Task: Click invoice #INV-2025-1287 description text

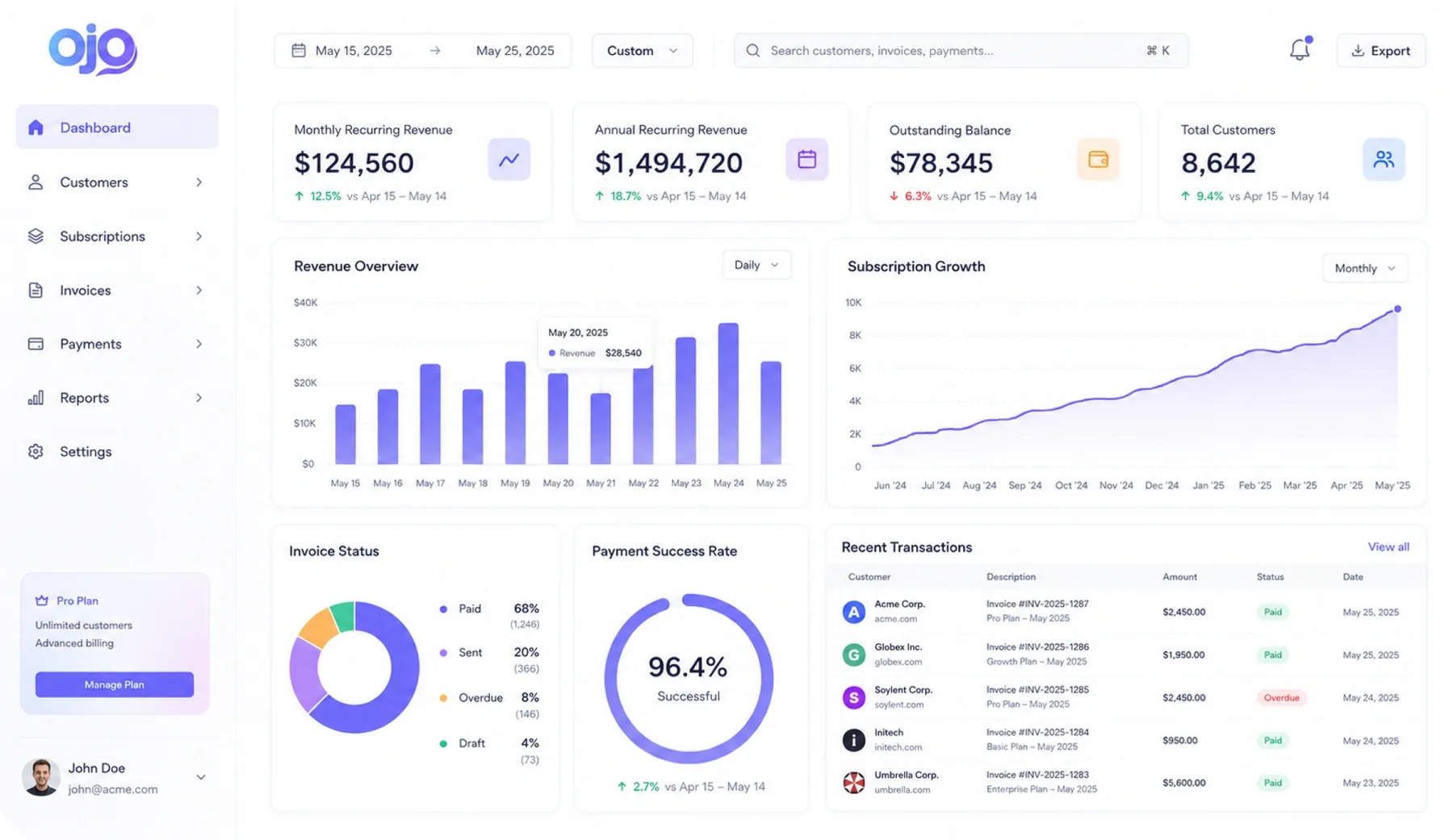Action: [x=1037, y=604]
